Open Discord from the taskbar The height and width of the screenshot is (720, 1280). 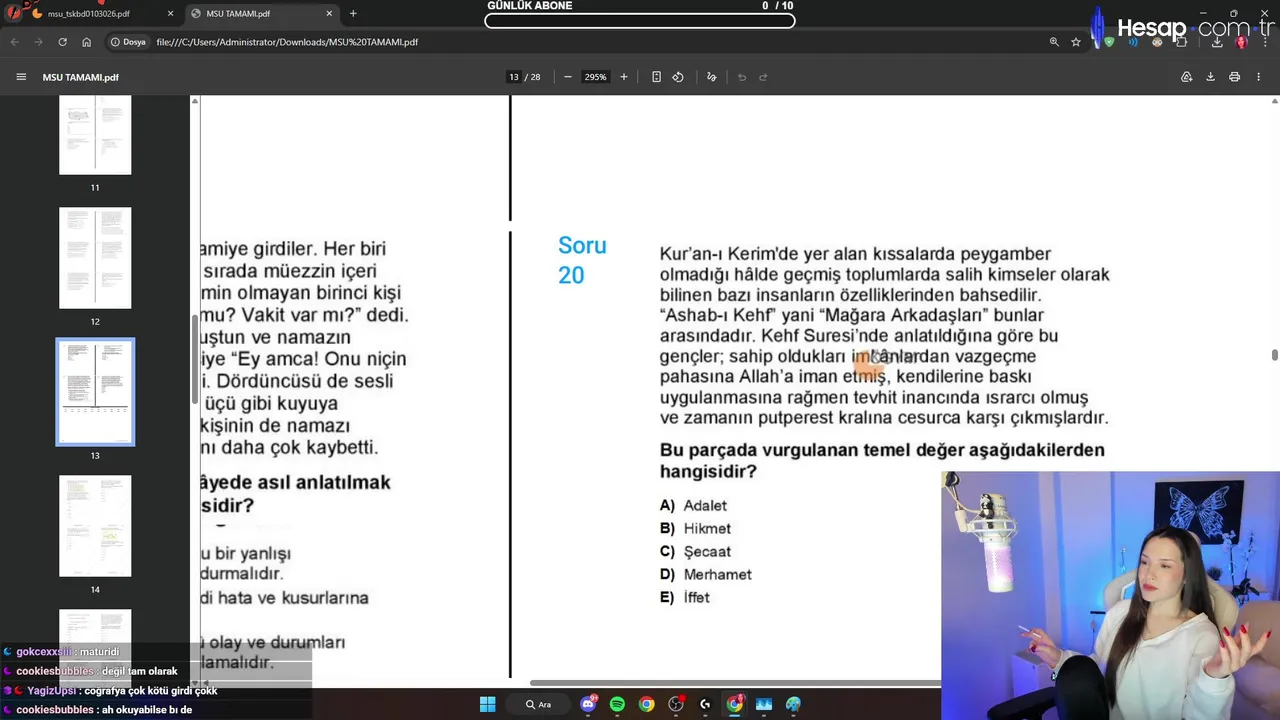pos(588,704)
